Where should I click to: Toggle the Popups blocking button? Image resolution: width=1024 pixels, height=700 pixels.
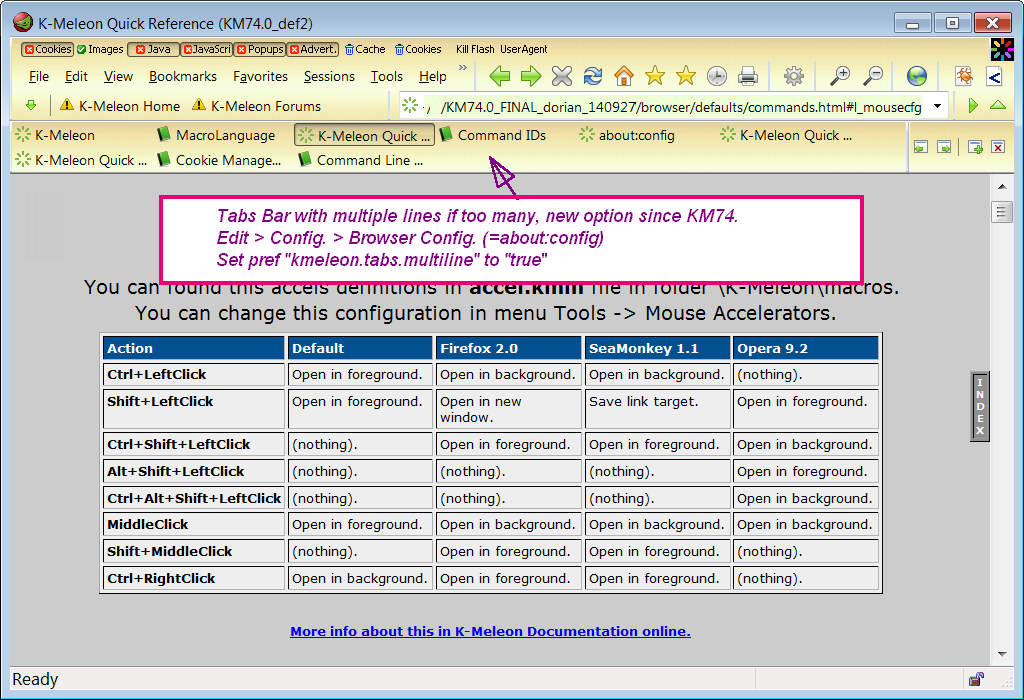[x=259, y=49]
